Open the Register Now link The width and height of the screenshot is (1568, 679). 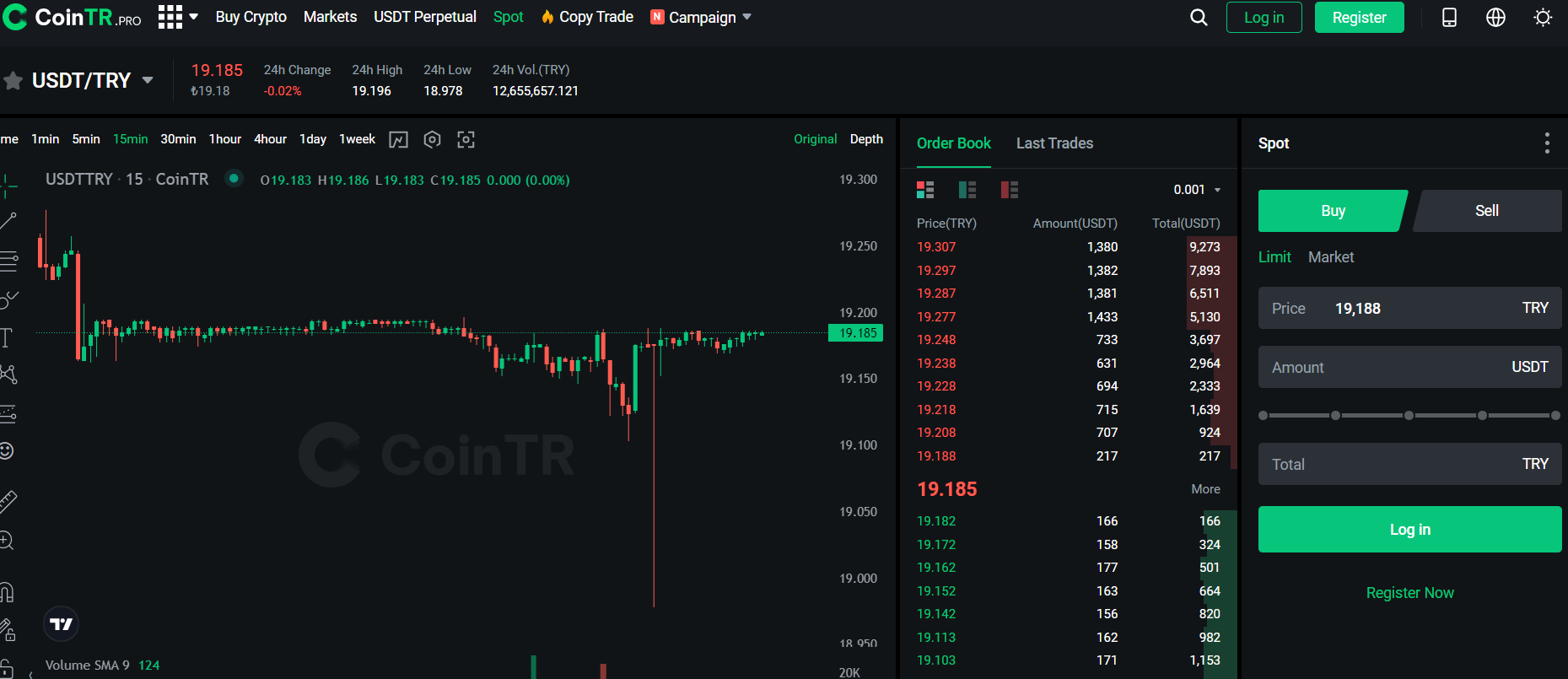1409,593
